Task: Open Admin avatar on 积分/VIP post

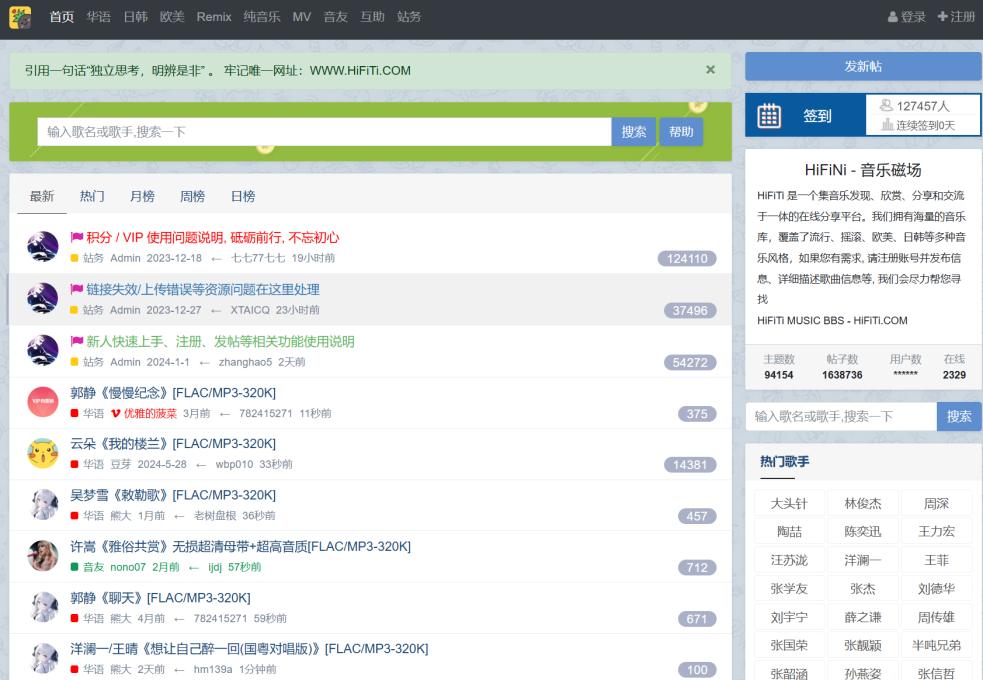Action: click(x=43, y=247)
